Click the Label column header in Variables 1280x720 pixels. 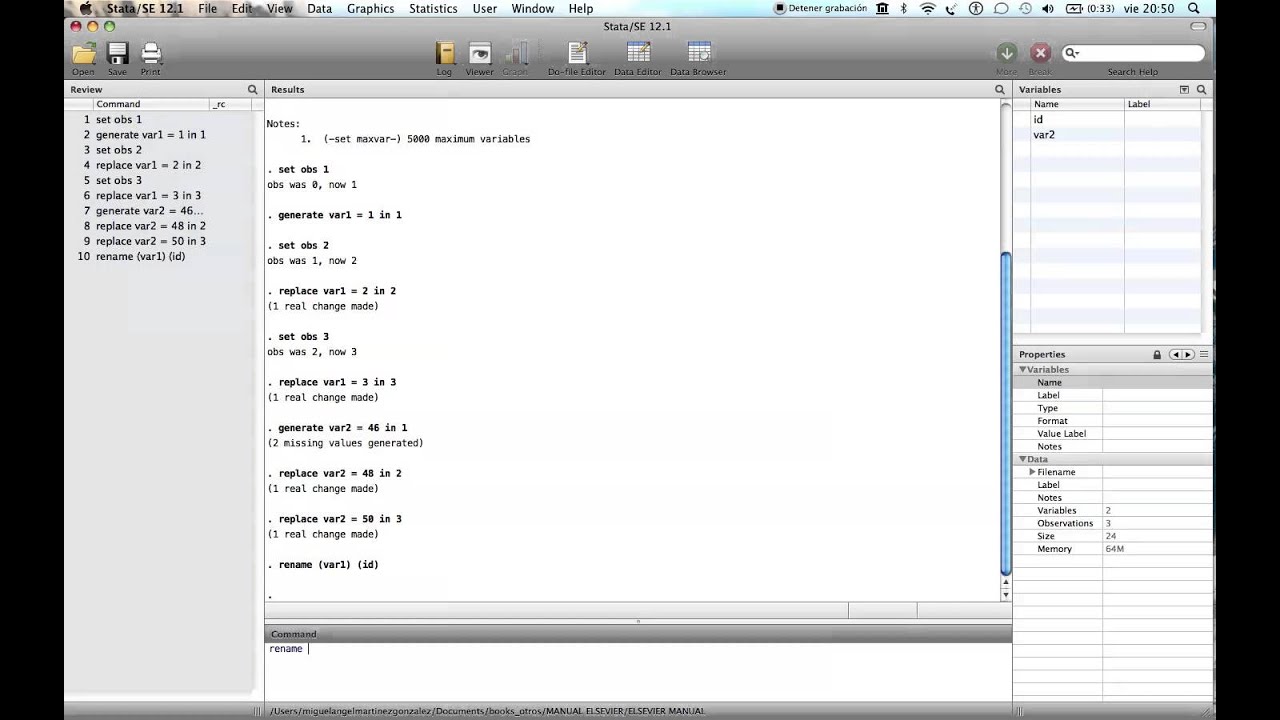[1162, 104]
